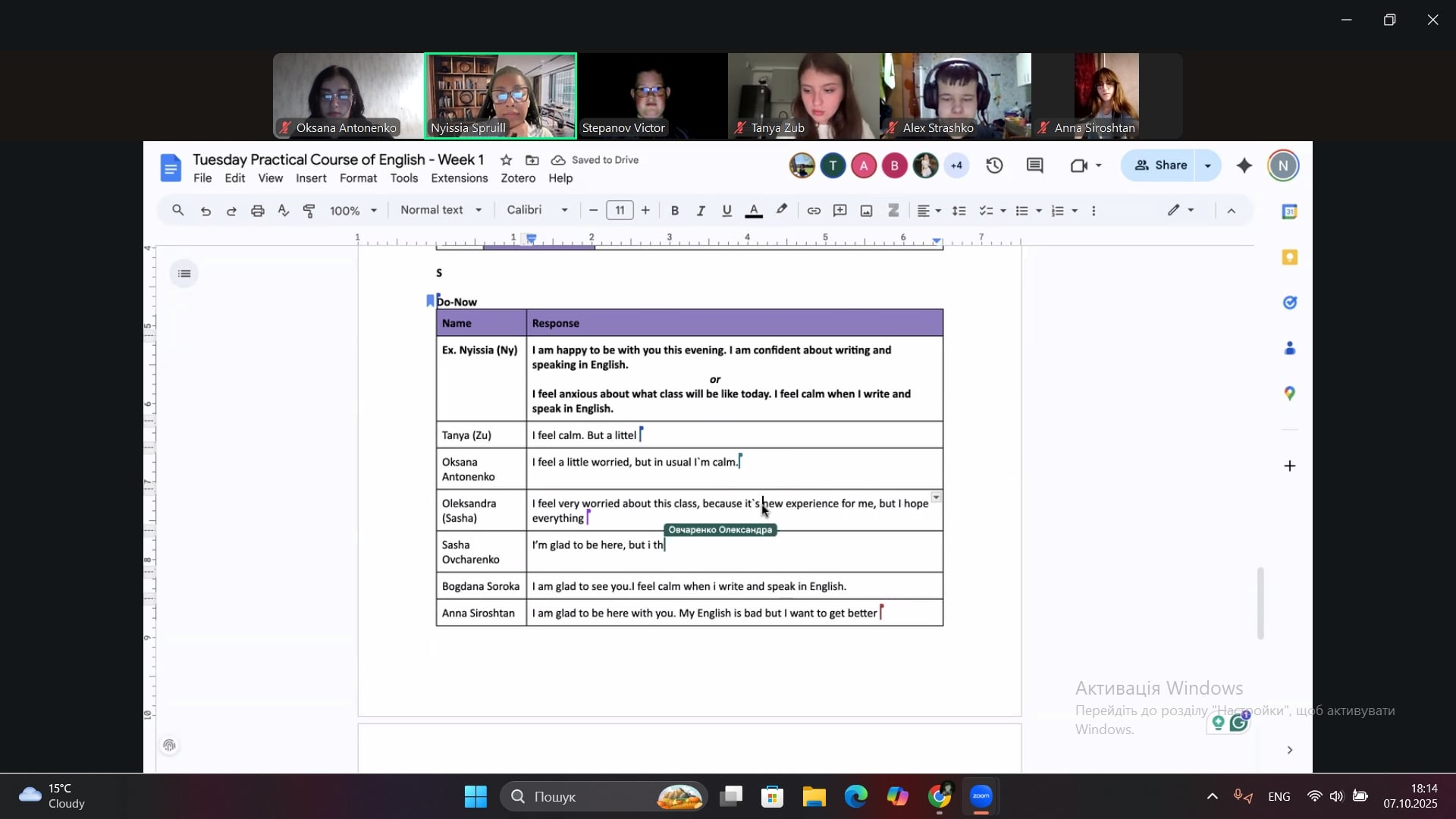Click the paint format roller icon
Image resolution: width=1456 pixels, height=819 pixels.
tap(309, 211)
